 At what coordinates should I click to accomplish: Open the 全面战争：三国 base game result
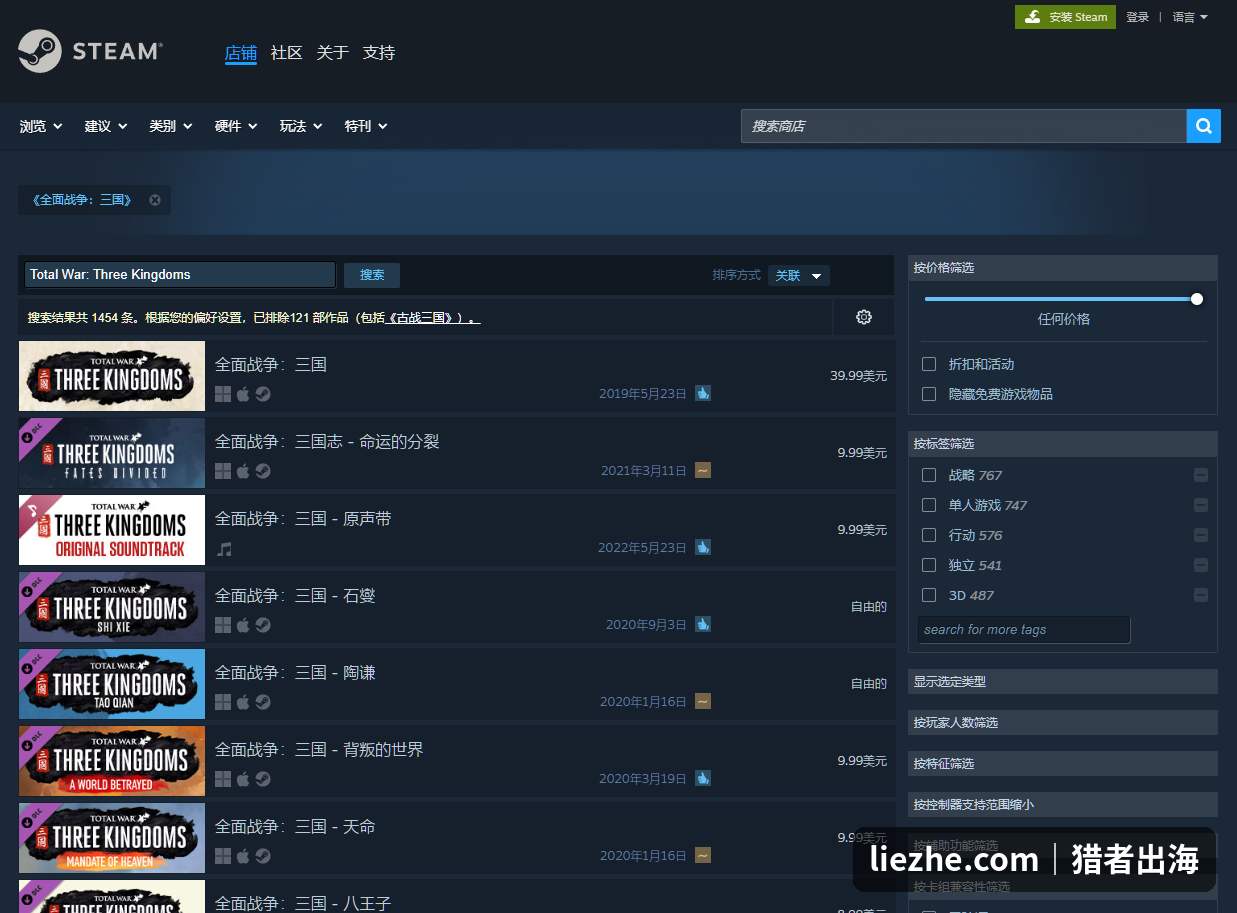click(x=456, y=376)
